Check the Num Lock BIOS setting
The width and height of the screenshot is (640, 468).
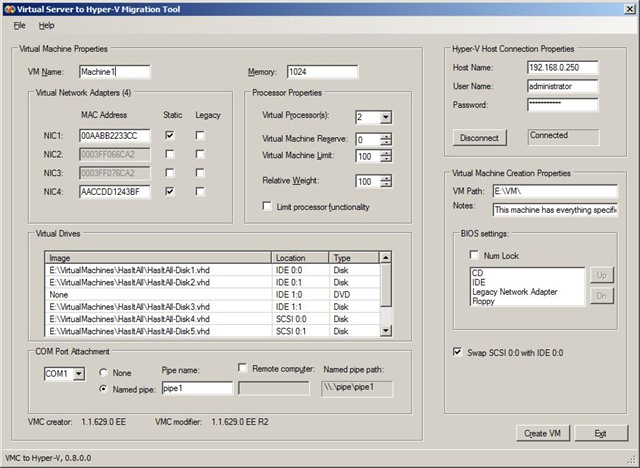tap(475, 255)
